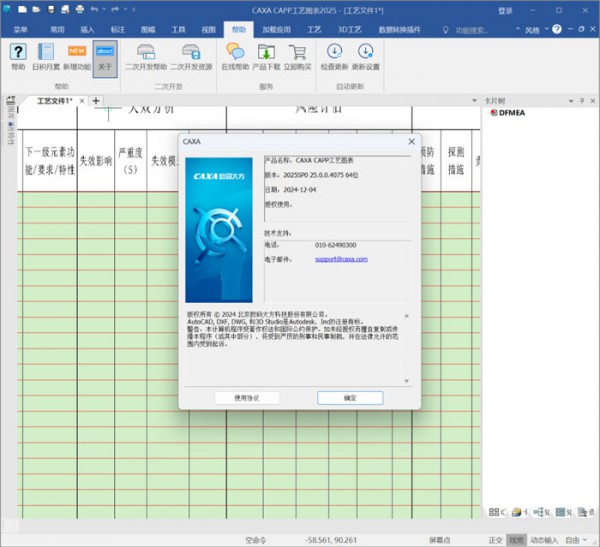Switch to the 数据转换插件 ribbon tab
600x547 pixels.
tap(399, 29)
